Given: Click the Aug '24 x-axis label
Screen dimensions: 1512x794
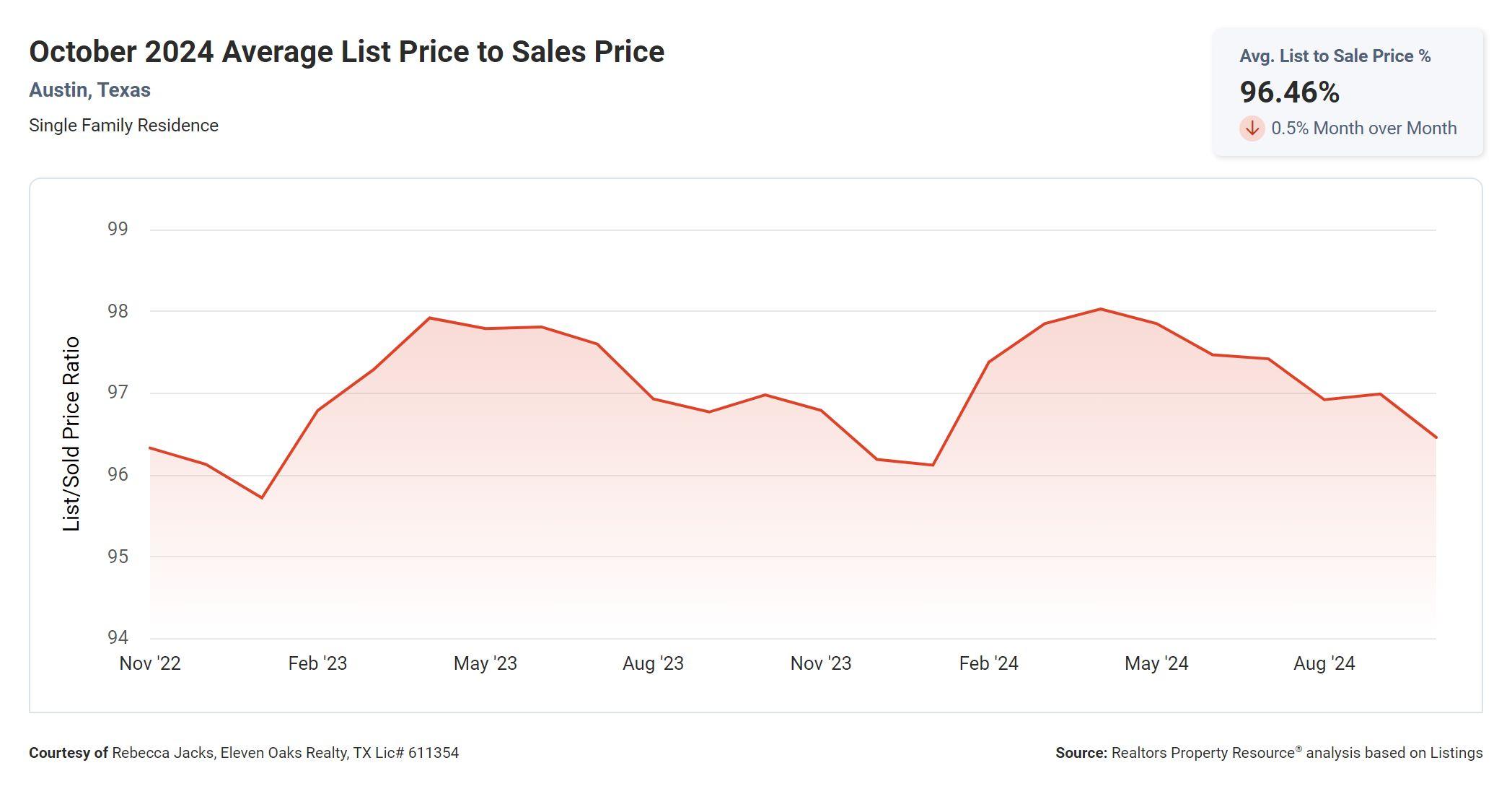Looking at the screenshot, I should pyautogui.click(x=1324, y=663).
